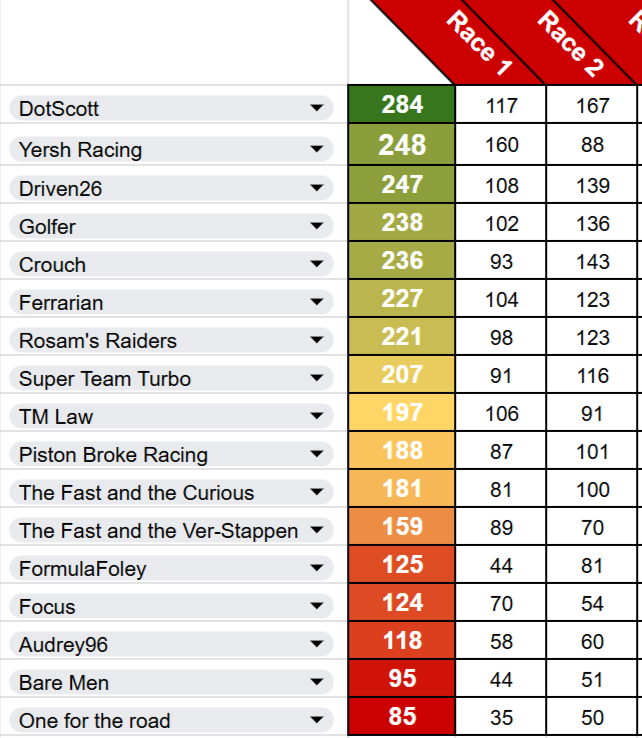Image resolution: width=642 pixels, height=738 pixels.
Task: Select DotScott's green total cell 284
Action: tap(401, 104)
